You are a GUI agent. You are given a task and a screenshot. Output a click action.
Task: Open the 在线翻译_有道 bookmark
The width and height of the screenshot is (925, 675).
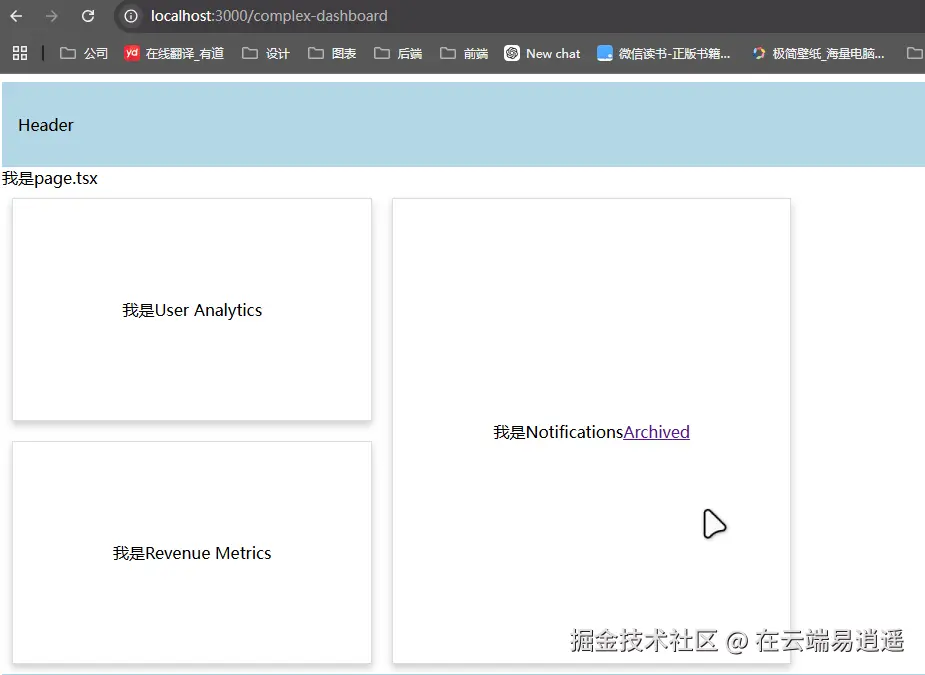click(x=174, y=54)
